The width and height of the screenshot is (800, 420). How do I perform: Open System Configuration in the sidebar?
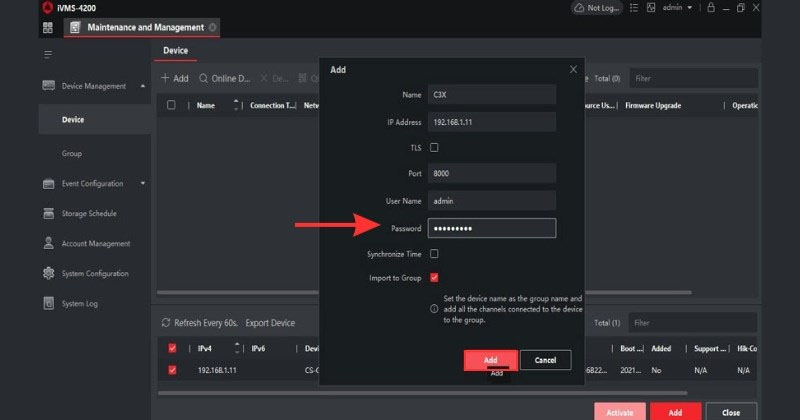point(95,273)
